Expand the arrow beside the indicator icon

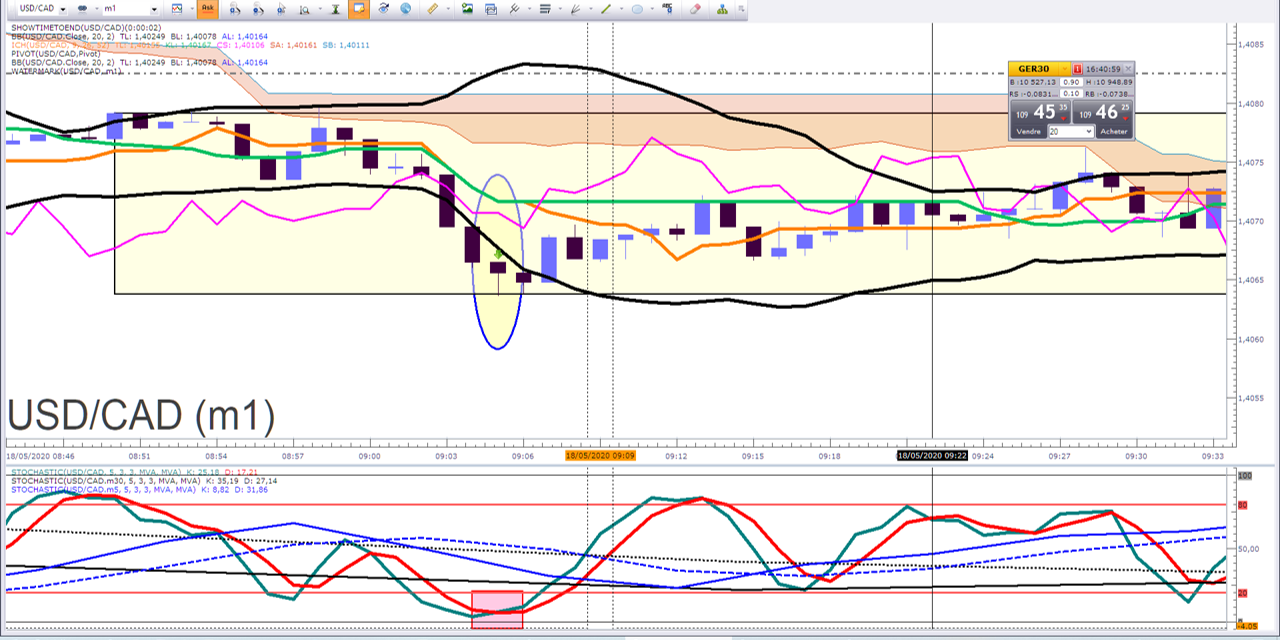pos(528,9)
